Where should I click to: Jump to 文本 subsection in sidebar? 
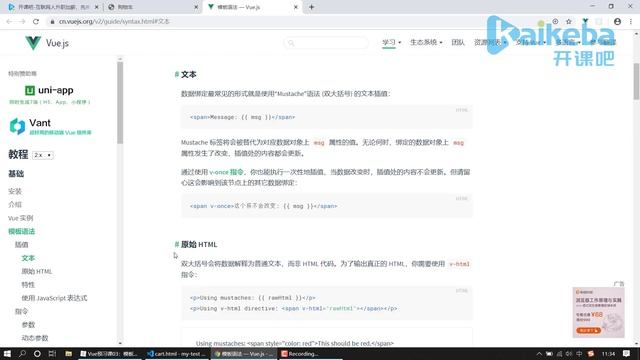click(28, 258)
